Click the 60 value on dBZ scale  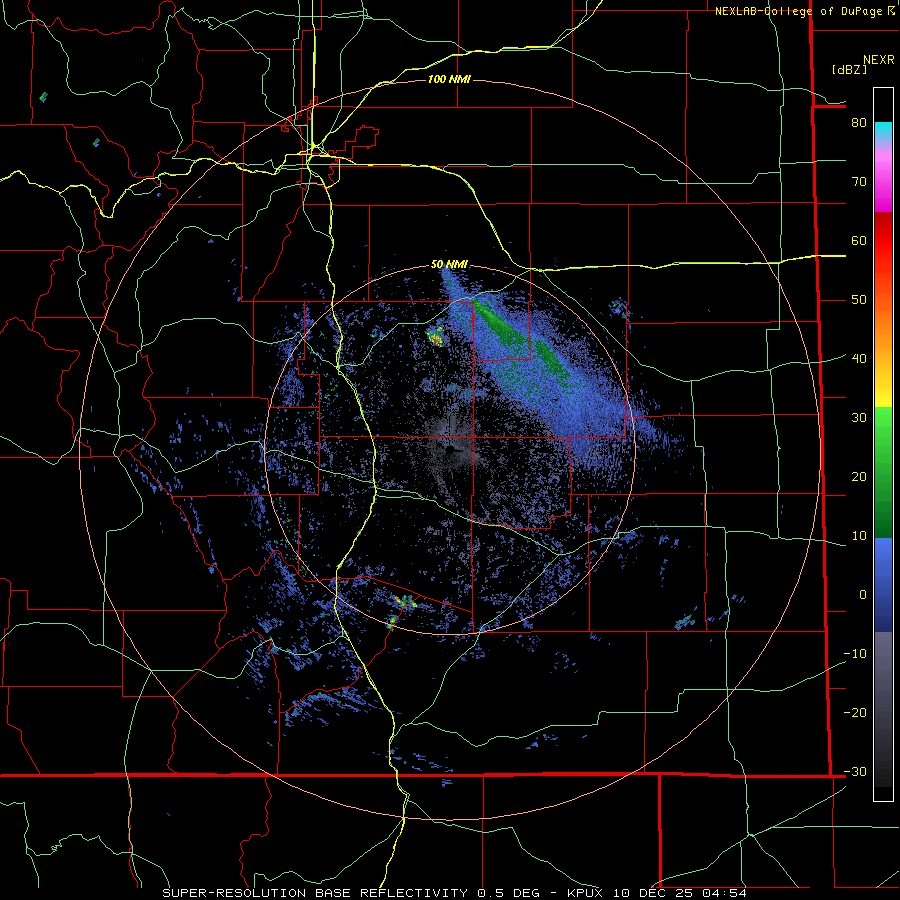pos(859,240)
